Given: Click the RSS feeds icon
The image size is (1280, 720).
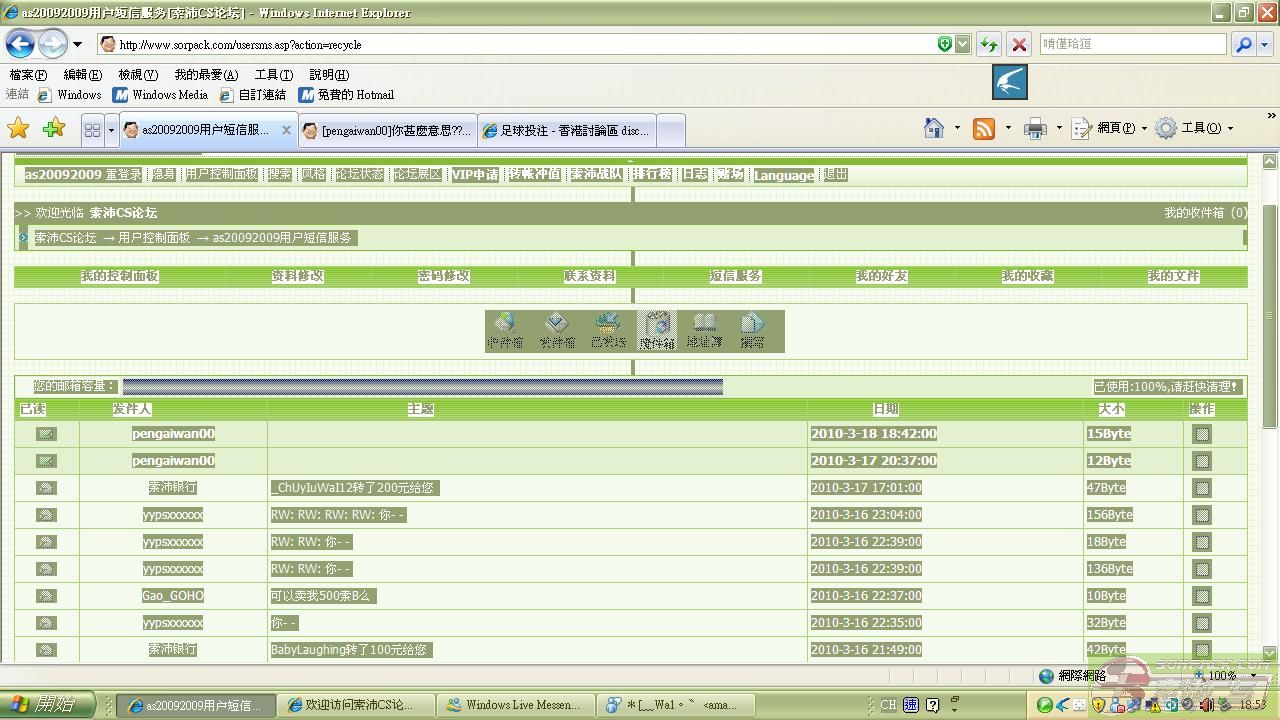Looking at the screenshot, I should point(984,128).
